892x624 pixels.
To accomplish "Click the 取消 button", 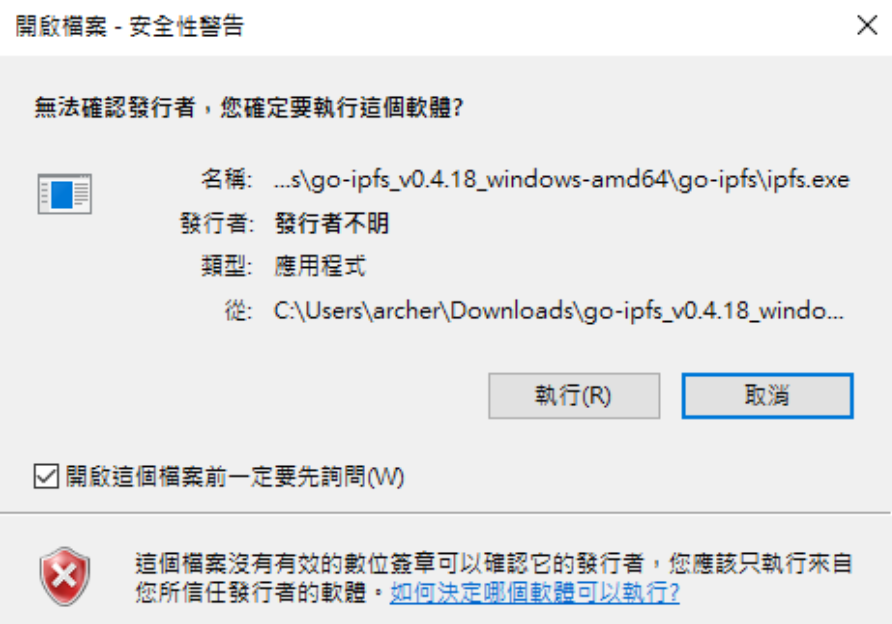I will [767, 396].
